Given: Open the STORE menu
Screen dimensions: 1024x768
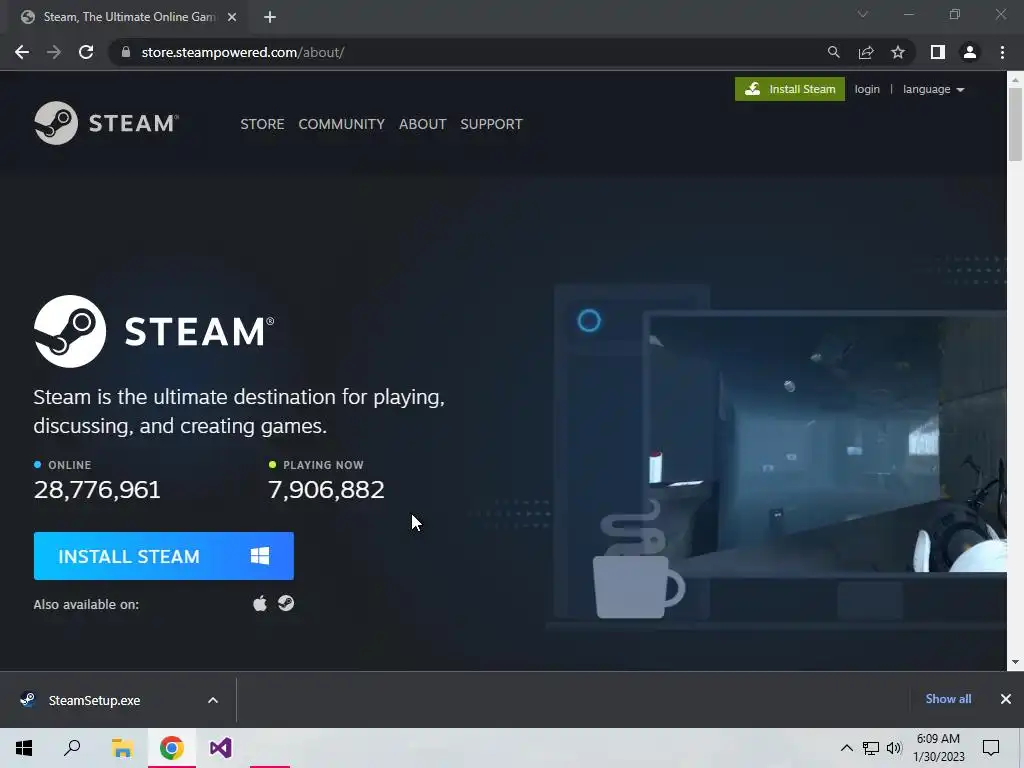Looking at the screenshot, I should click(x=262, y=124).
